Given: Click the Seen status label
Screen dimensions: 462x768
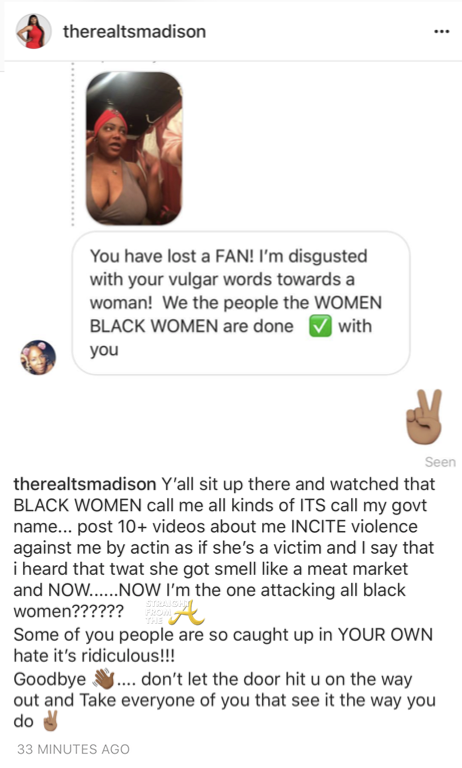Looking at the screenshot, I should 440,462.
